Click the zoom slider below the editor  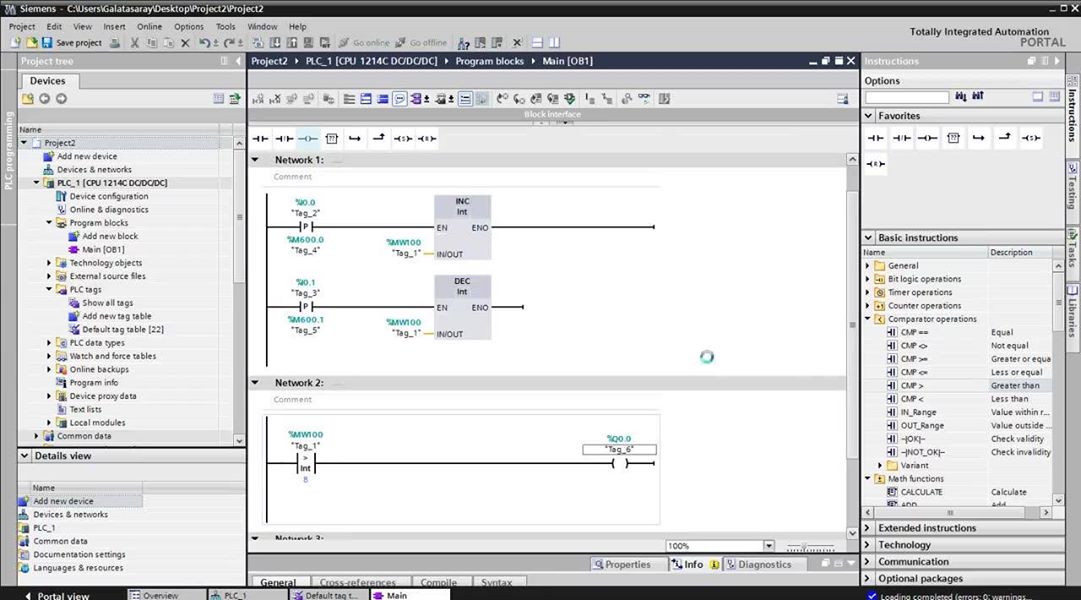click(x=810, y=548)
